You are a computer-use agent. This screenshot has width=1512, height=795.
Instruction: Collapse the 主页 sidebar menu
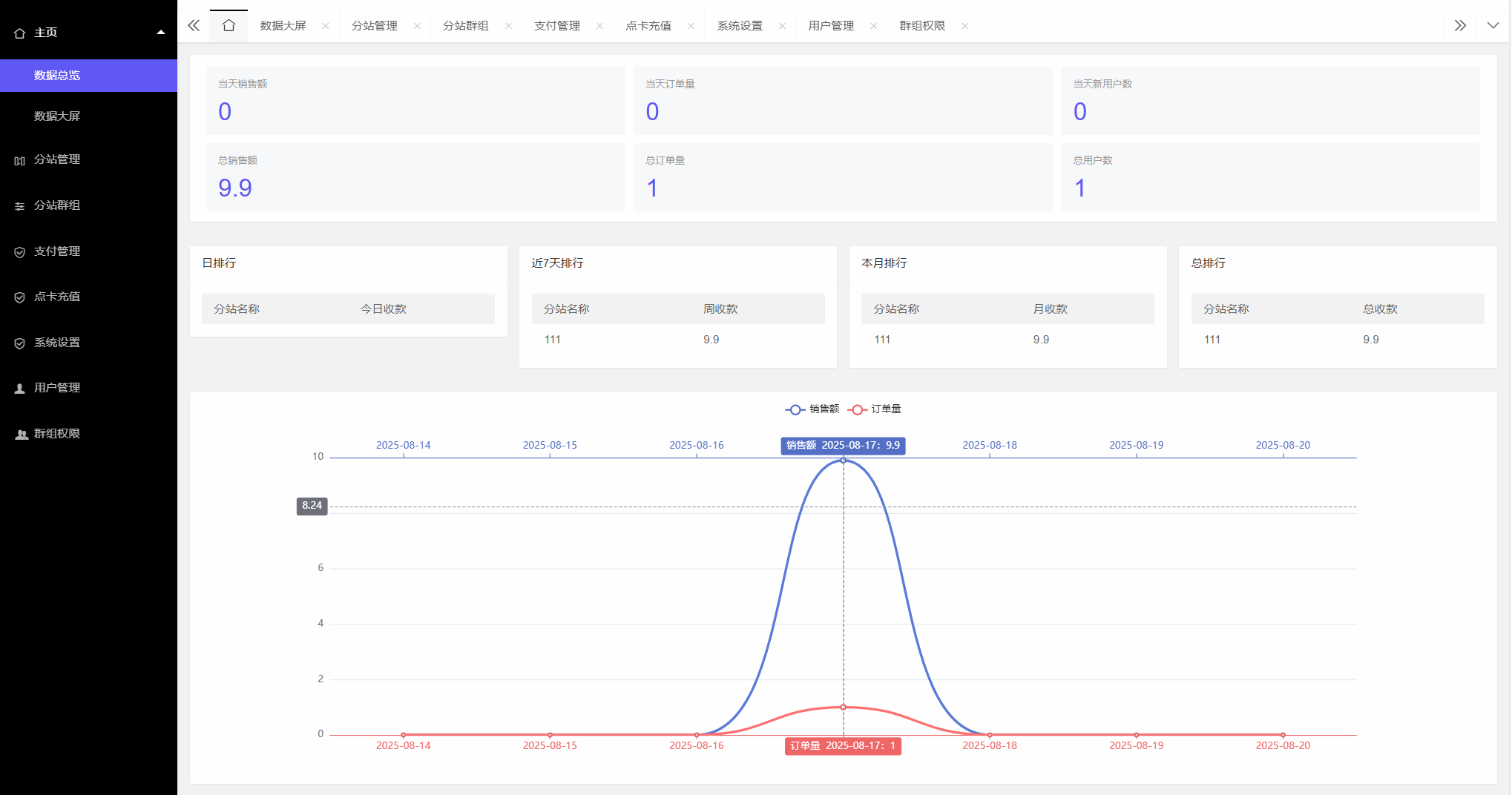click(160, 33)
